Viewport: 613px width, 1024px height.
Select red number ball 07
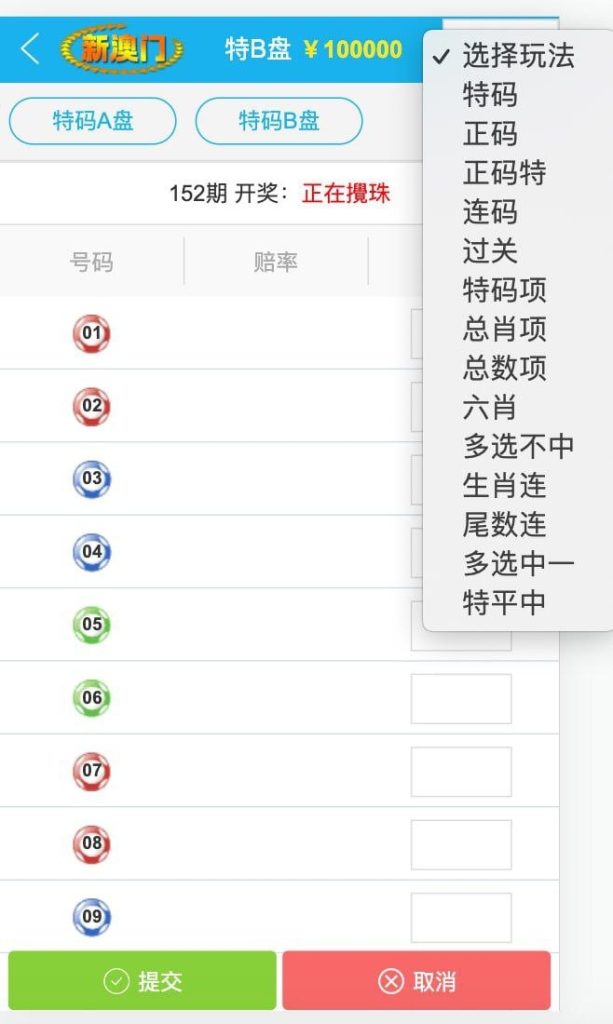click(x=92, y=771)
